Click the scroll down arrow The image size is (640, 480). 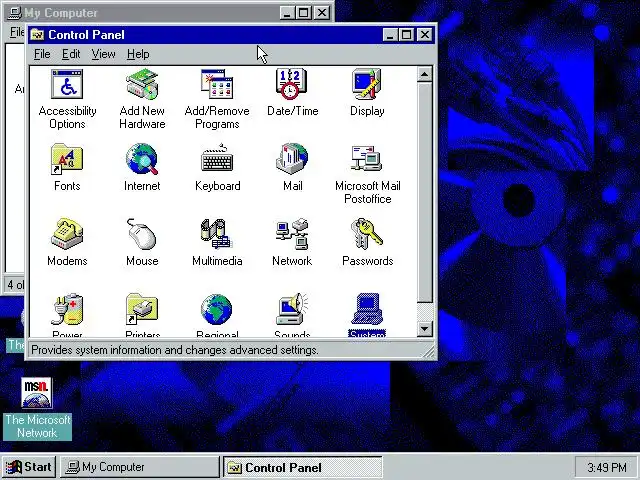click(424, 329)
